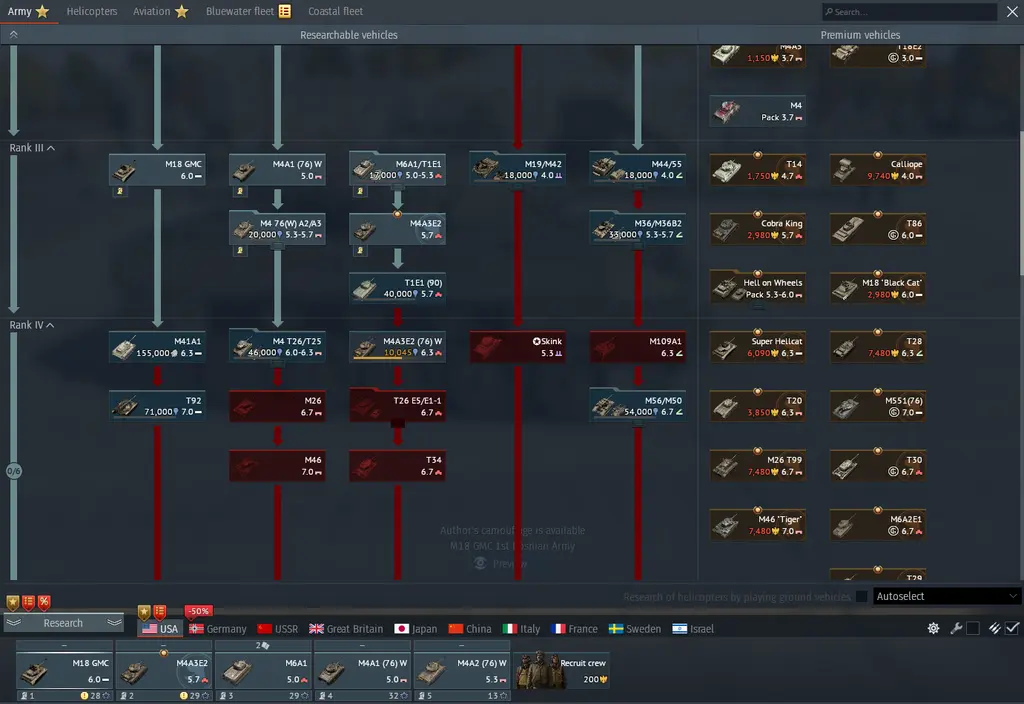Click the wrench repair icon
The height and width of the screenshot is (704, 1024).
coord(955,628)
